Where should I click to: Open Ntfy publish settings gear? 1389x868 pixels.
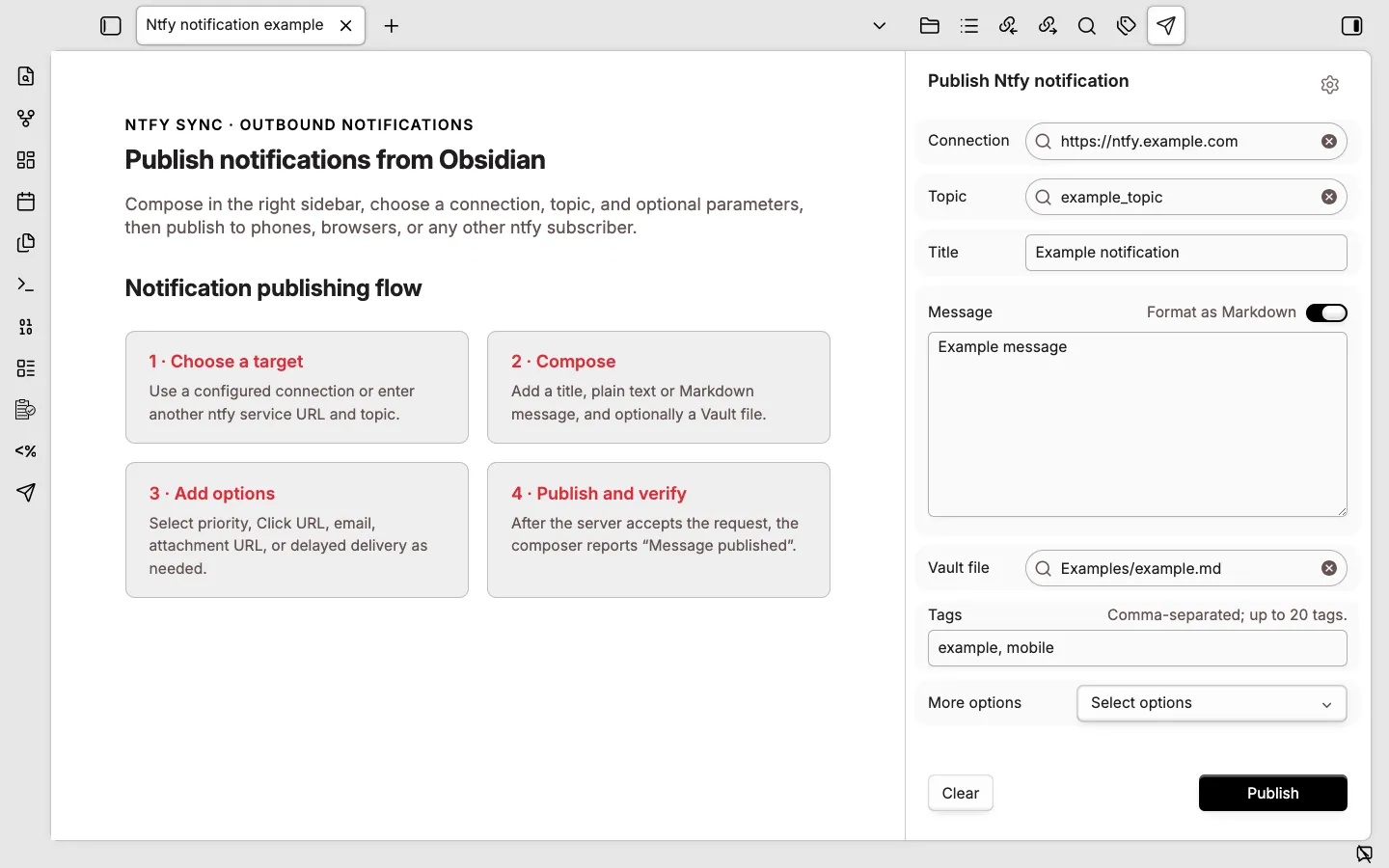tap(1331, 85)
